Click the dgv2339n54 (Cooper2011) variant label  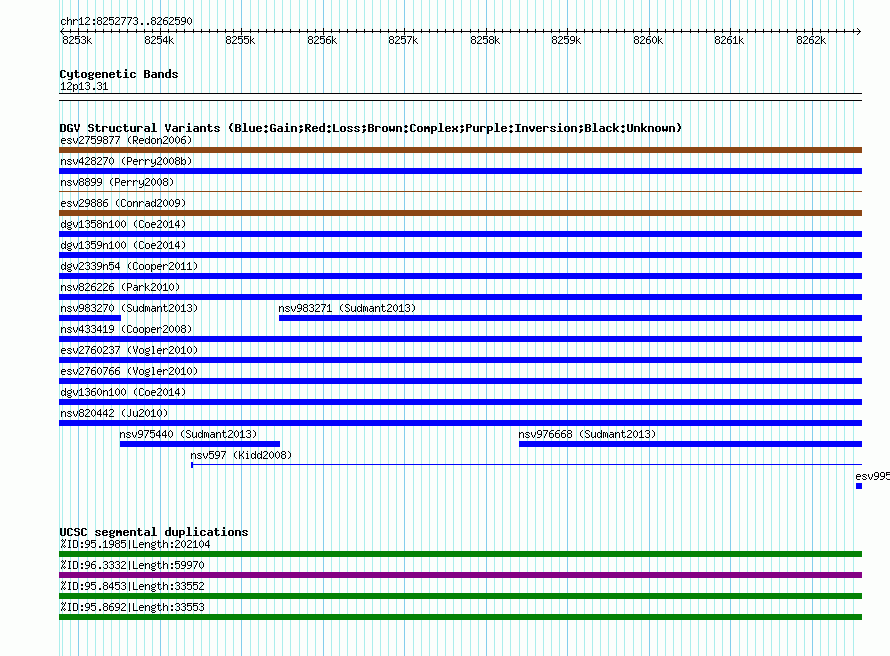point(129,266)
